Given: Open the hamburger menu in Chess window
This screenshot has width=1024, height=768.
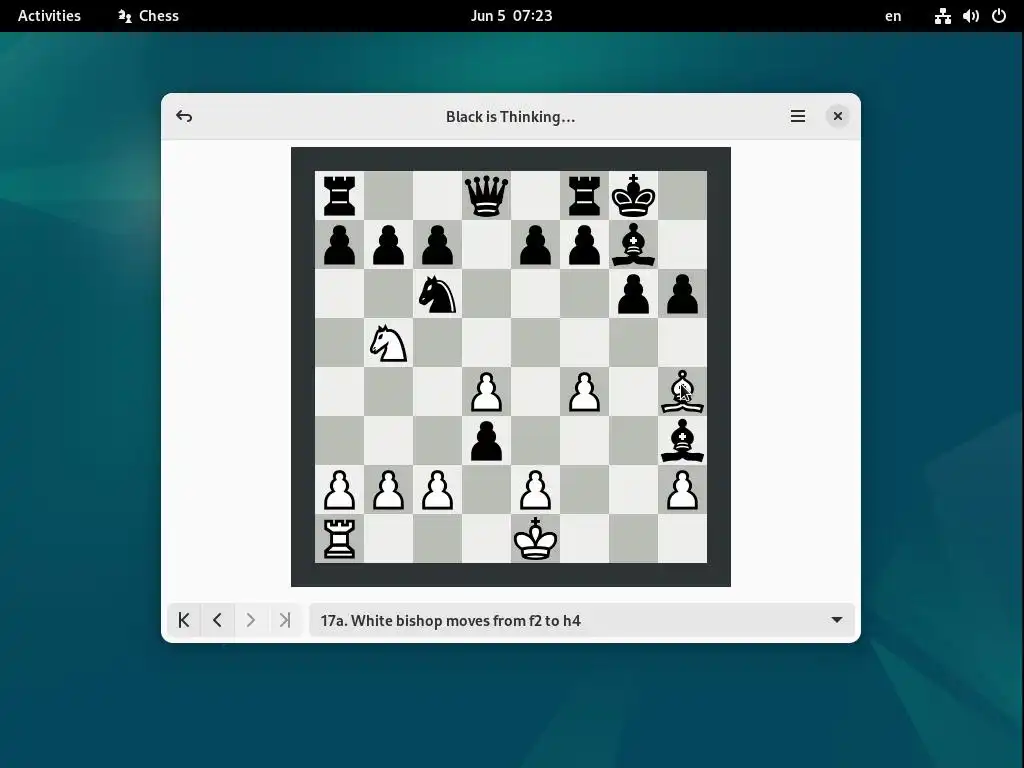Looking at the screenshot, I should click(797, 116).
